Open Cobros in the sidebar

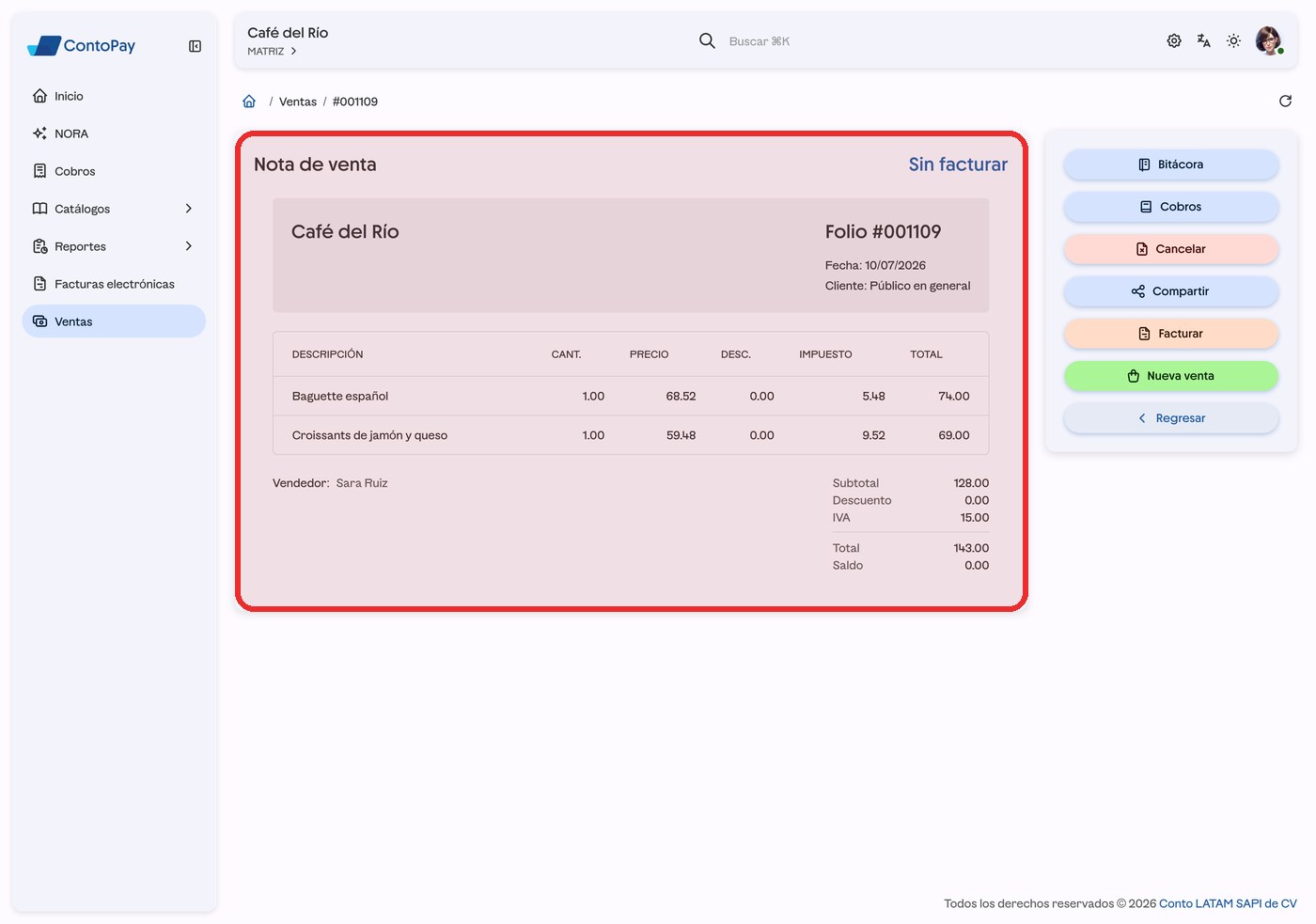pos(114,171)
